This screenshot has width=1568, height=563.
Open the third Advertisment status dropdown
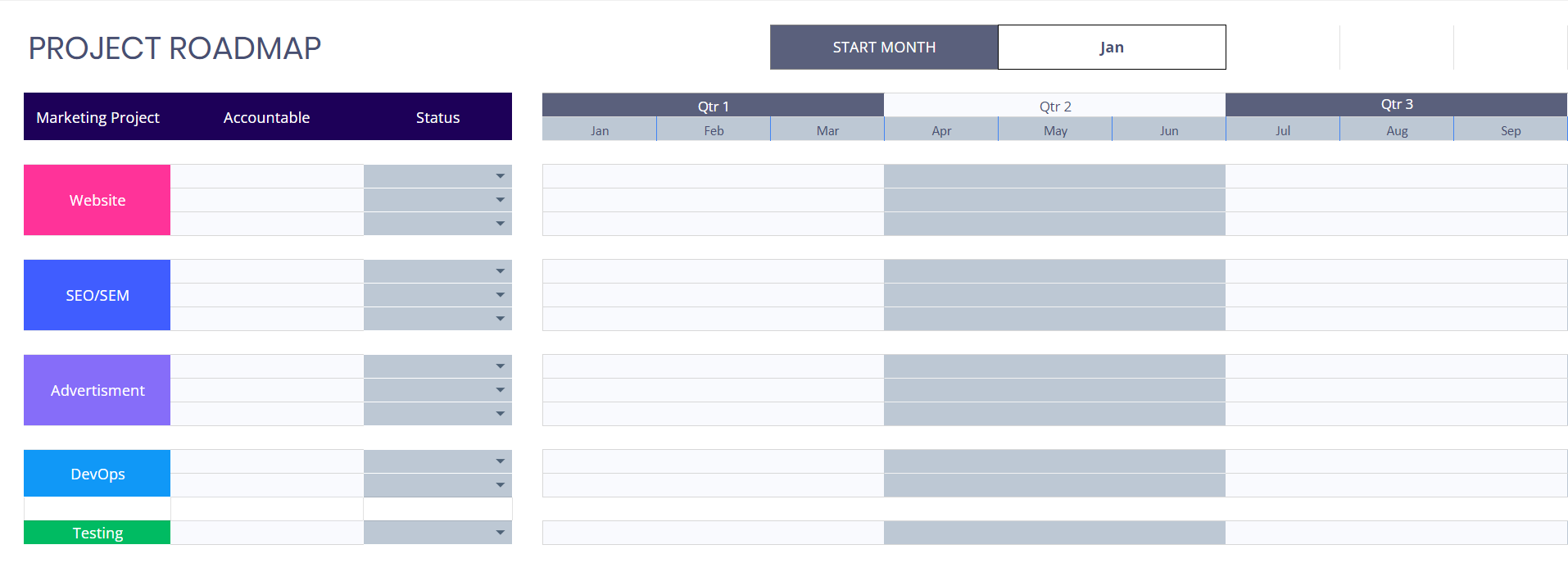point(500,413)
